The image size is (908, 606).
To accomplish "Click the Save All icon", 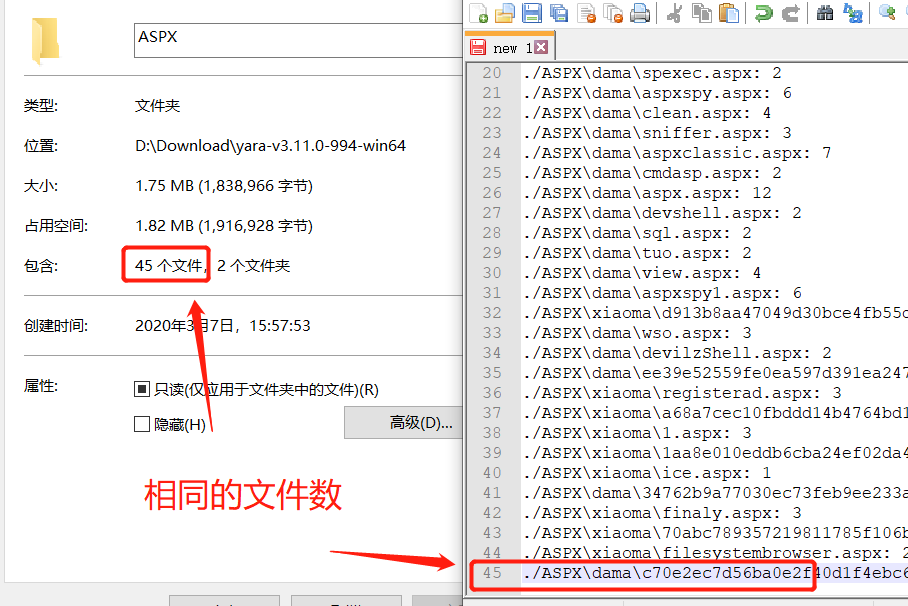I will pos(559,13).
